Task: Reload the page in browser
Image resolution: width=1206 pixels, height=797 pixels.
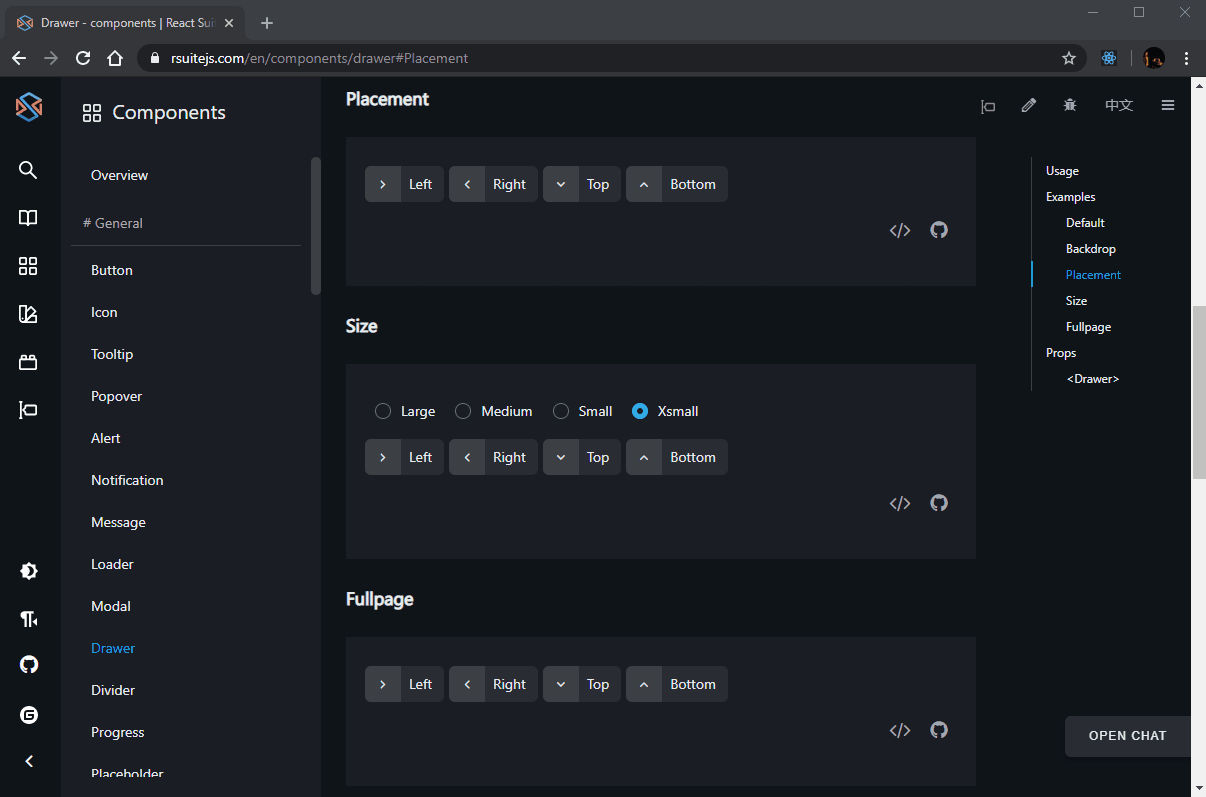Action: (83, 58)
